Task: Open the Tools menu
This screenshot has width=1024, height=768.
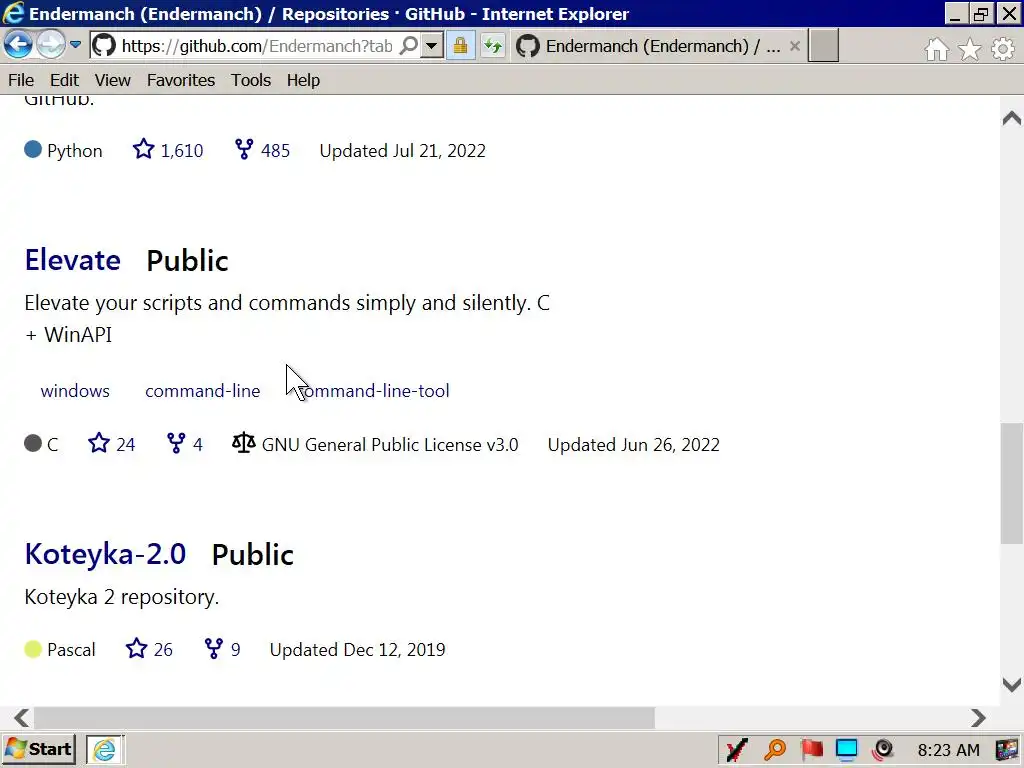Action: (x=251, y=80)
